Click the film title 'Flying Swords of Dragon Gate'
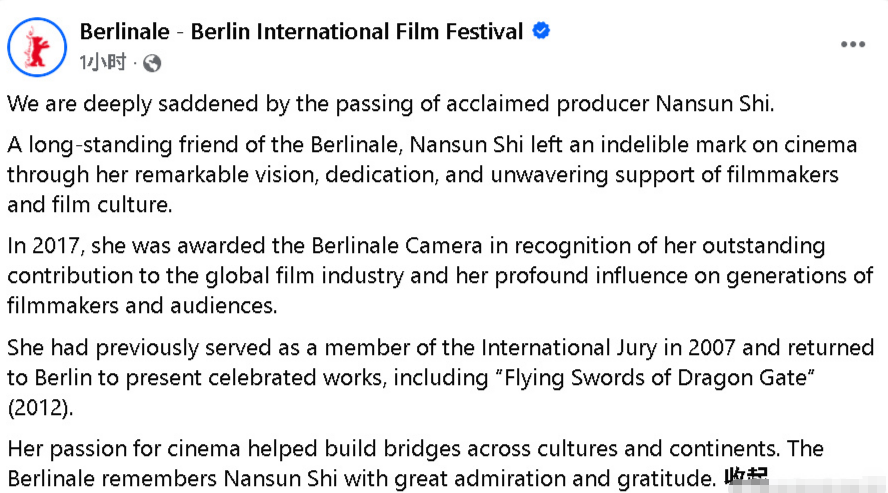The width and height of the screenshot is (888, 493). tap(659, 378)
